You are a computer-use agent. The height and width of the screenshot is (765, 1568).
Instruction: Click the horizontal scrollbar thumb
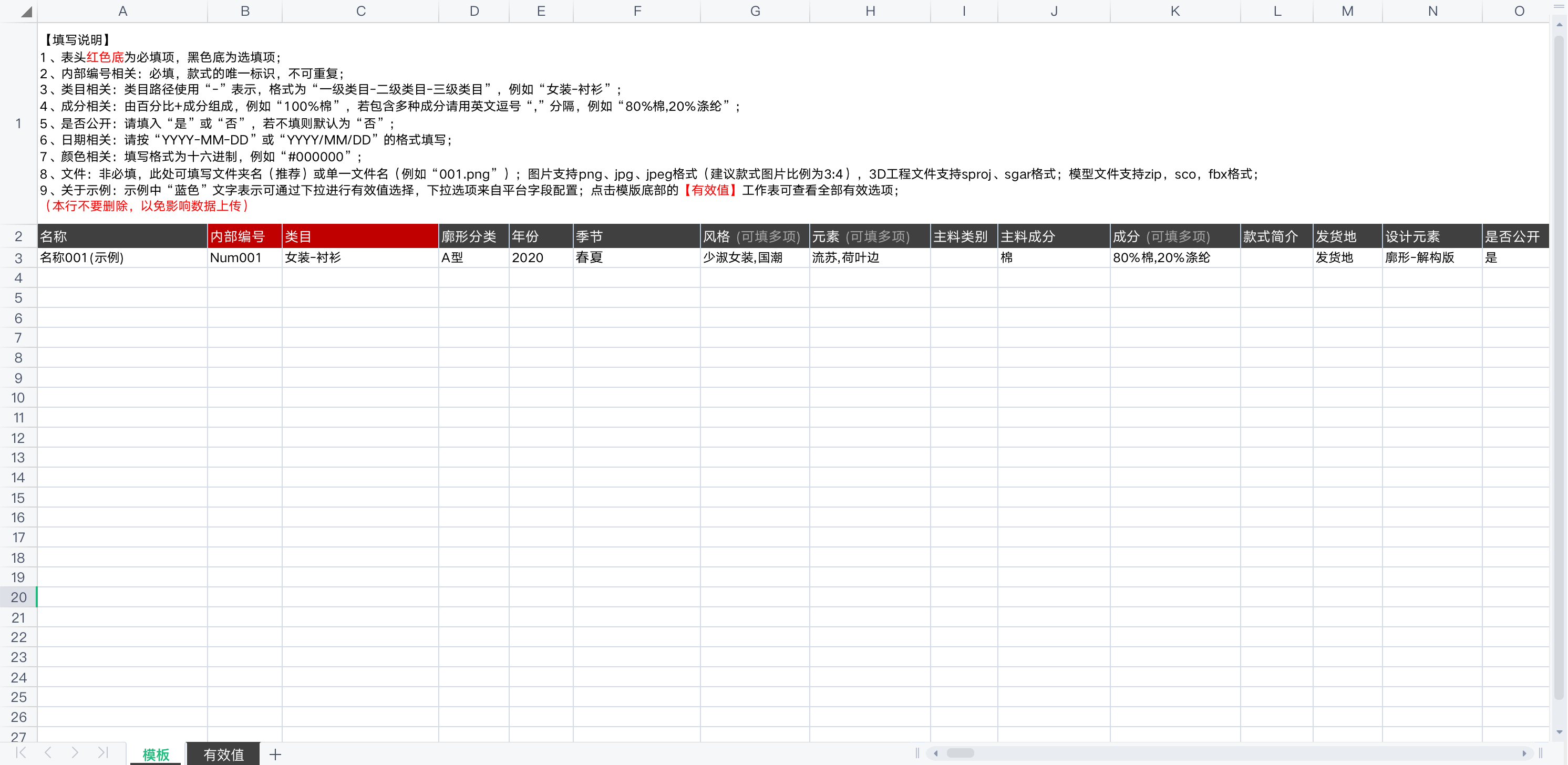[x=960, y=753]
